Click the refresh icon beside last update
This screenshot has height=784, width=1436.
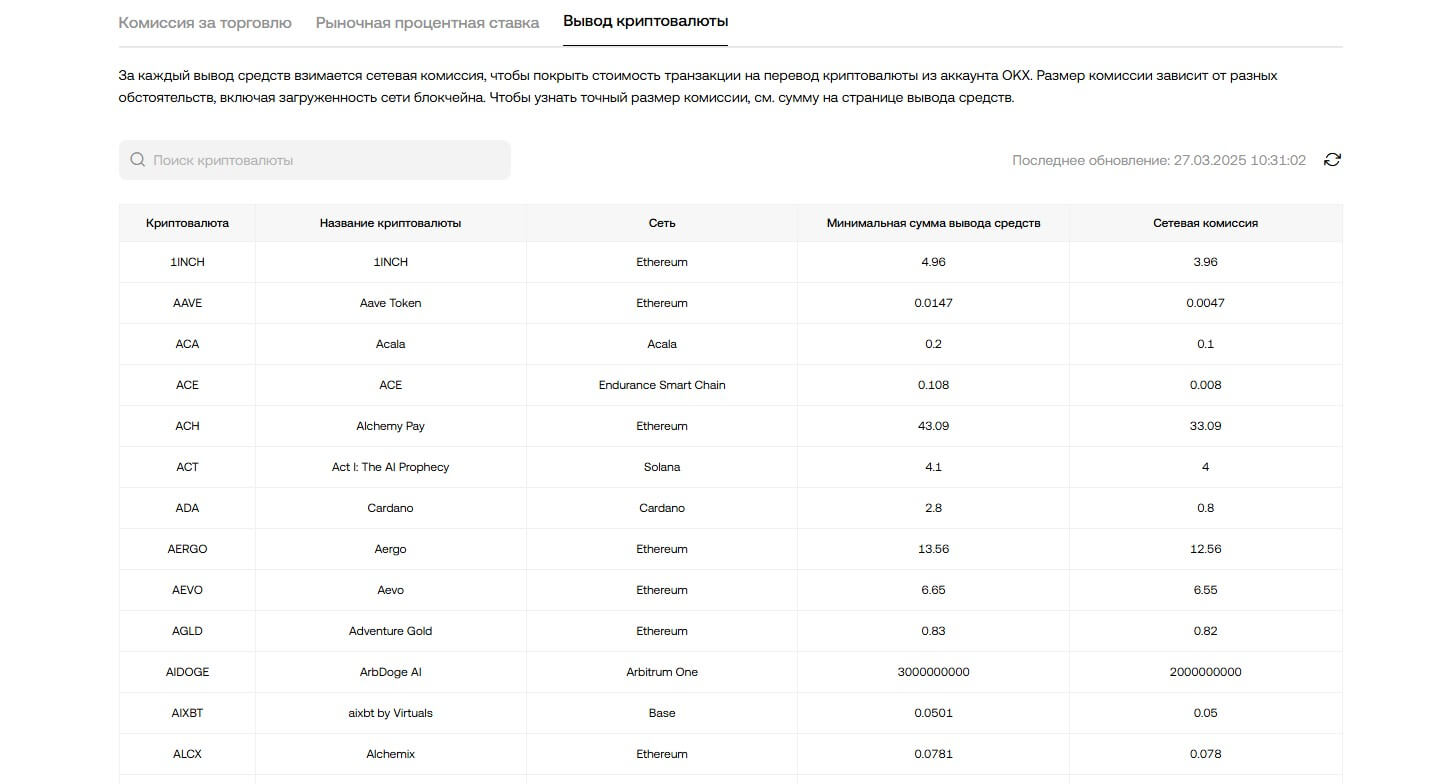1332,160
